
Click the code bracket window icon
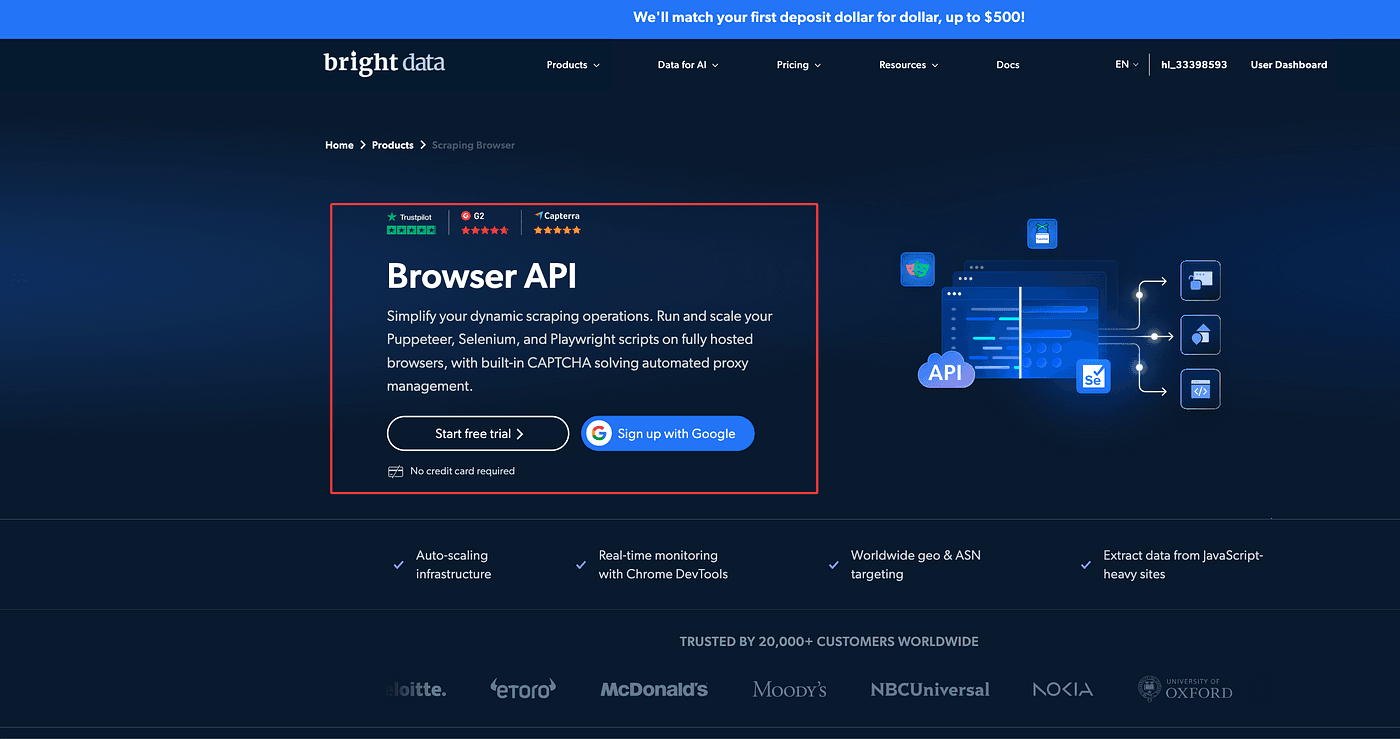click(x=1200, y=390)
